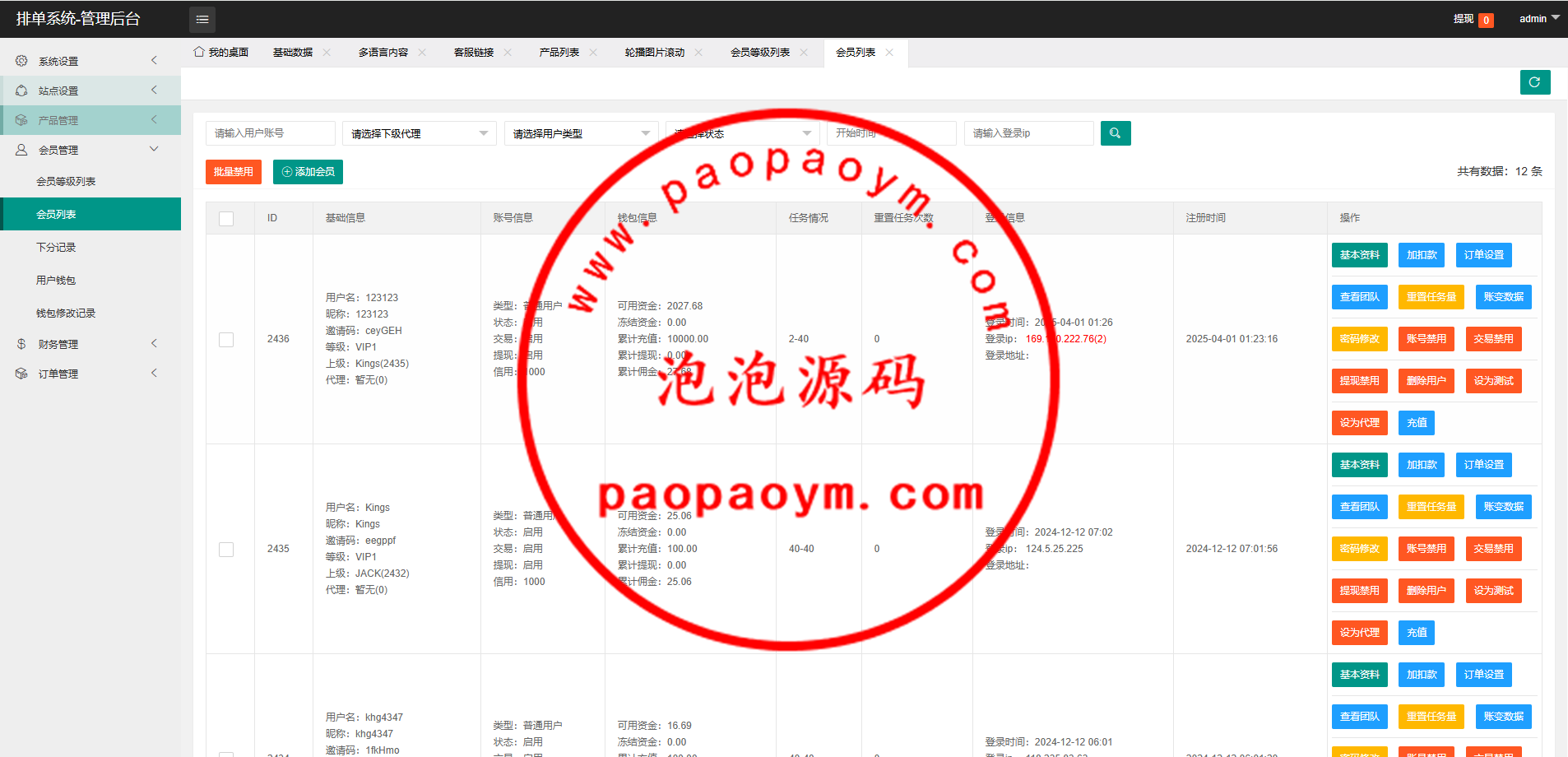Viewport: 1568px width, 757px height.
Task: Open the status selection dropdown
Action: click(x=743, y=133)
